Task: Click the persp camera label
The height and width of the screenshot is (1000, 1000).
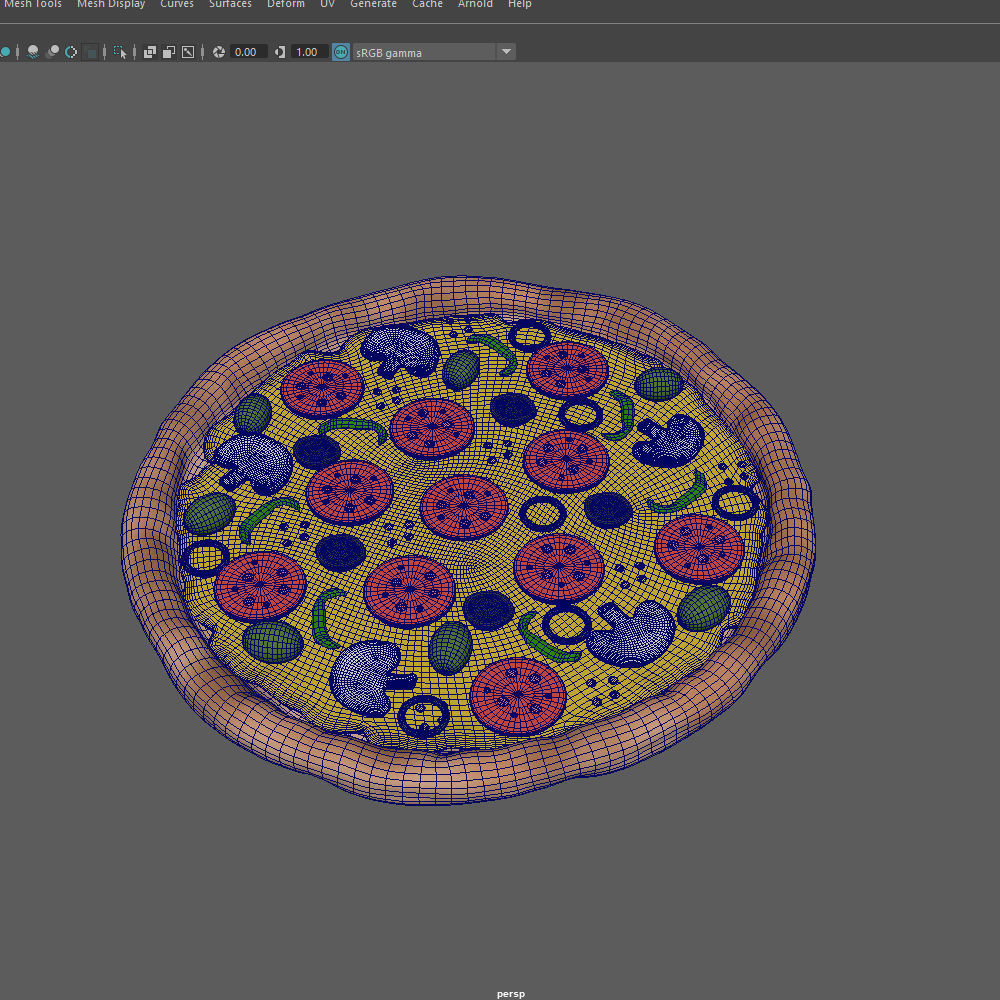Action: pyautogui.click(x=511, y=994)
